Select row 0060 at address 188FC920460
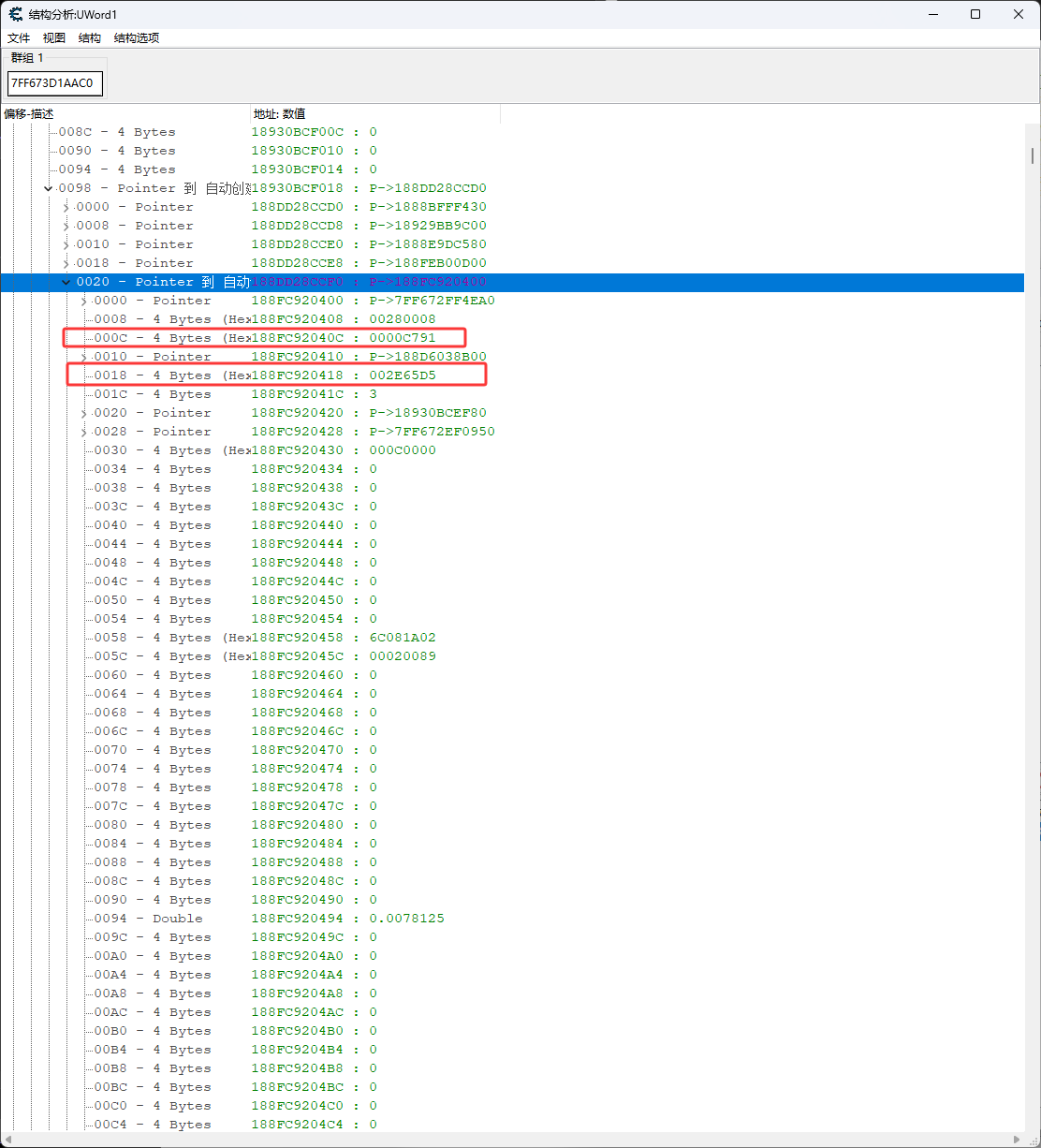1041x1148 pixels. tap(512, 675)
